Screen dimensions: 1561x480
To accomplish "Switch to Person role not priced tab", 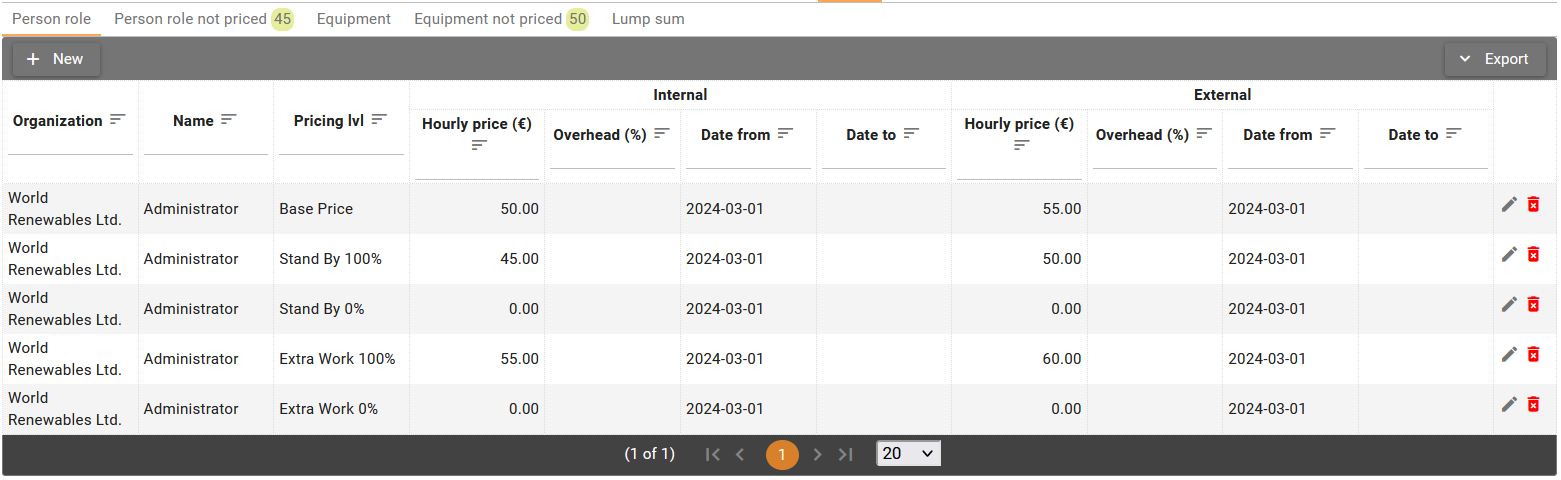I will tap(203, 19).
